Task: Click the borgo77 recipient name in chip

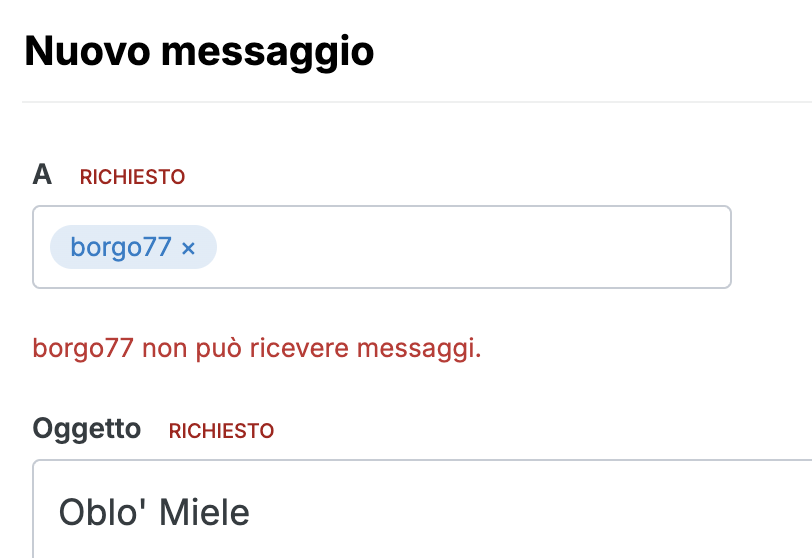Action: (x=121, y=247)
